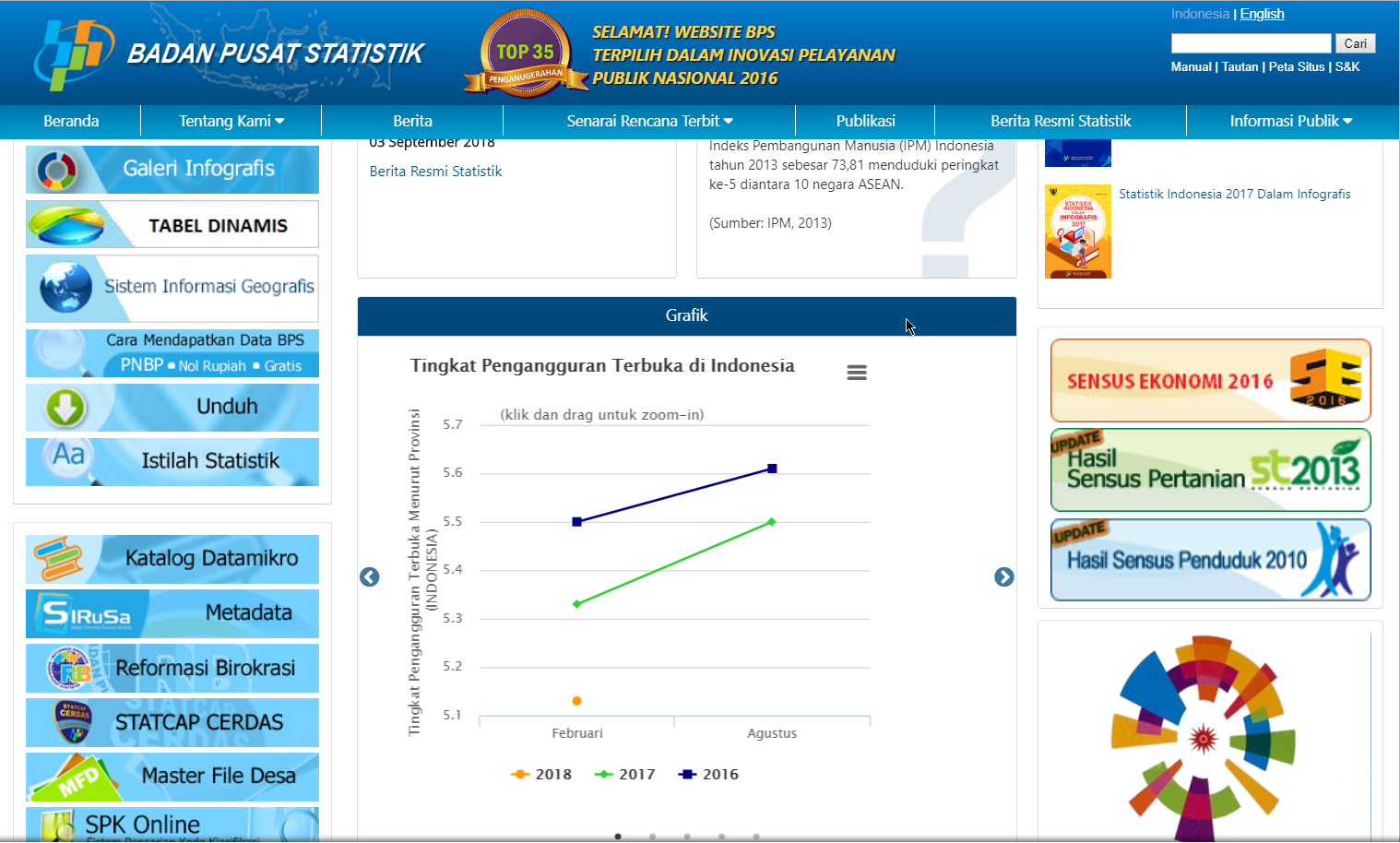This screenshot has height=843, width=1400.
Task: Advance to next chart with right arrow
Action: (1004, 576)
